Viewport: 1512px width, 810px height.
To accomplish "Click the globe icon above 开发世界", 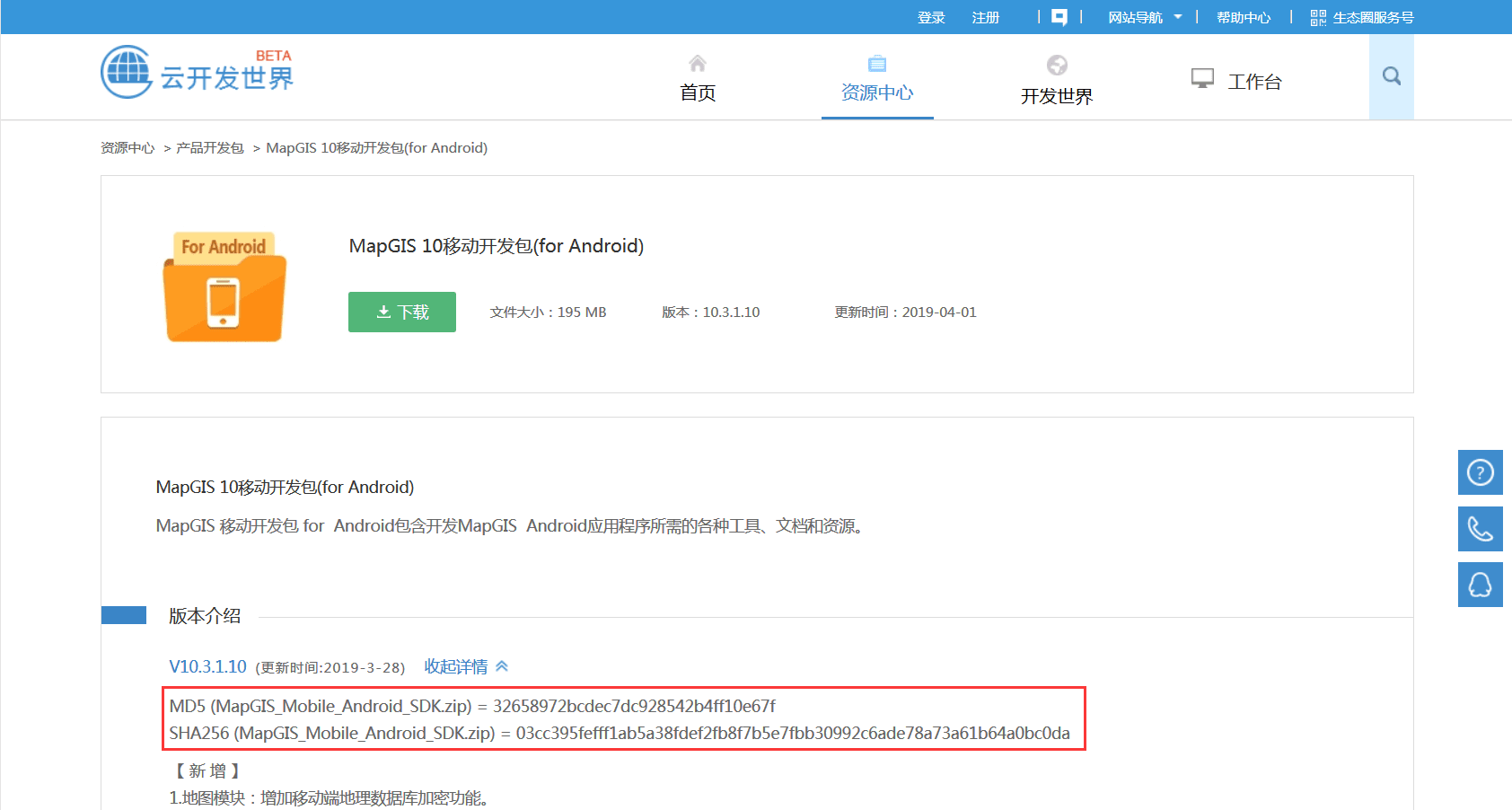I will point(1057,65).
